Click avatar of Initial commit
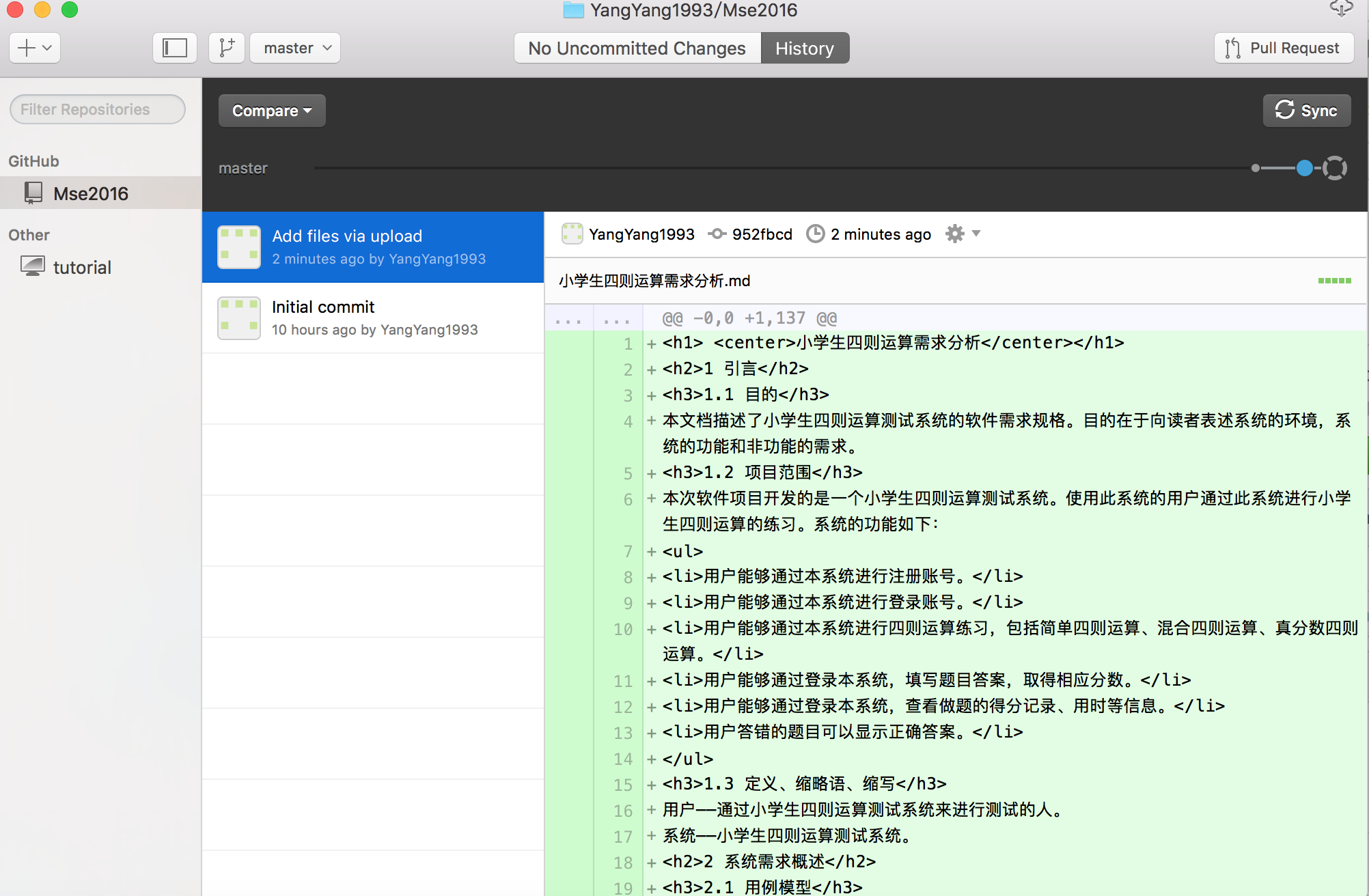1369x896 pixels. (x=238, y=318)
